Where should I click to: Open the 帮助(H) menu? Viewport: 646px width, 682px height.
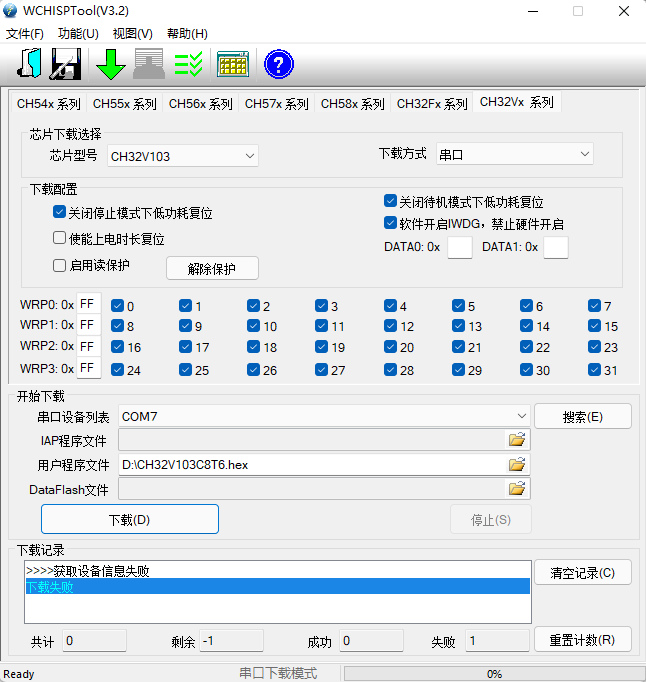click(x=187, y=33)
